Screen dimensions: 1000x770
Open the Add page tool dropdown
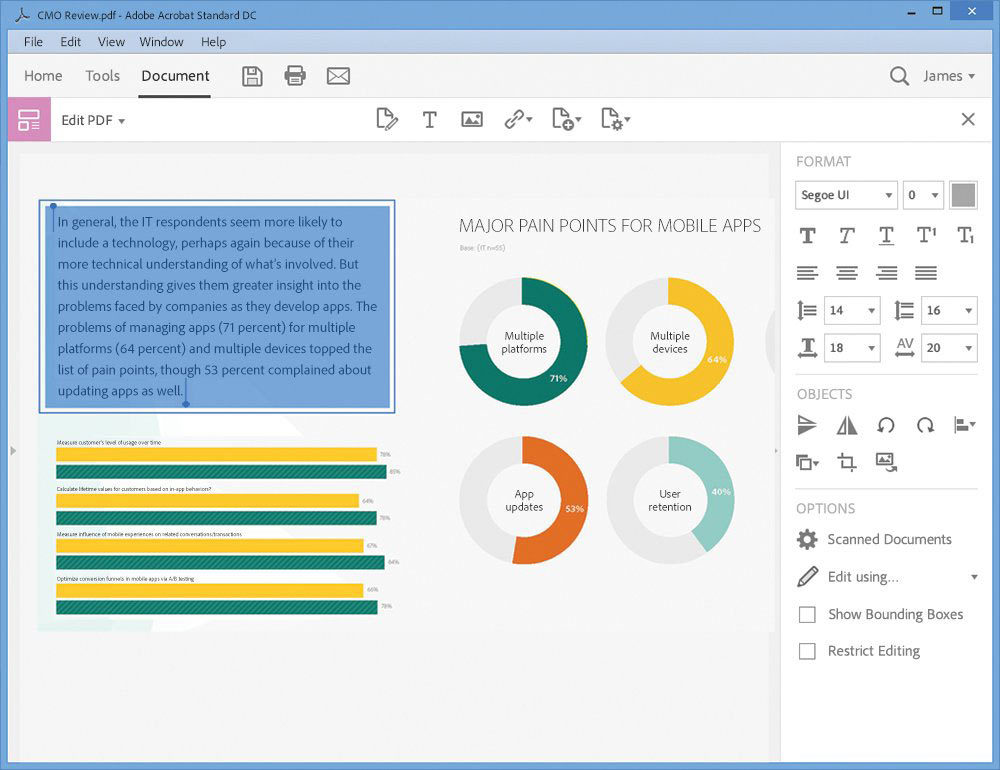tap(578, 119)
